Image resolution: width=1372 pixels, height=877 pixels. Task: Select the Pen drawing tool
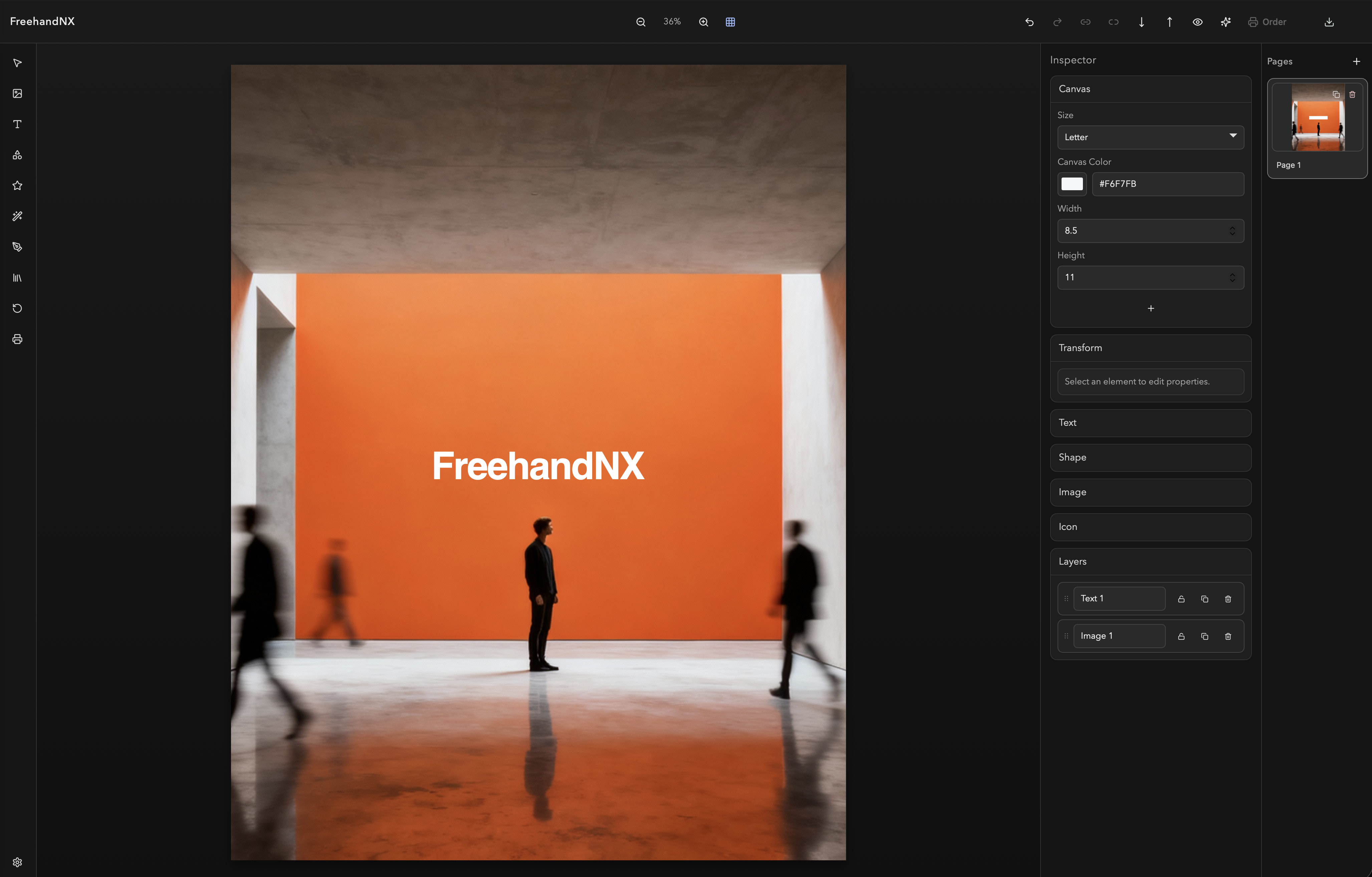click(17, 247)
